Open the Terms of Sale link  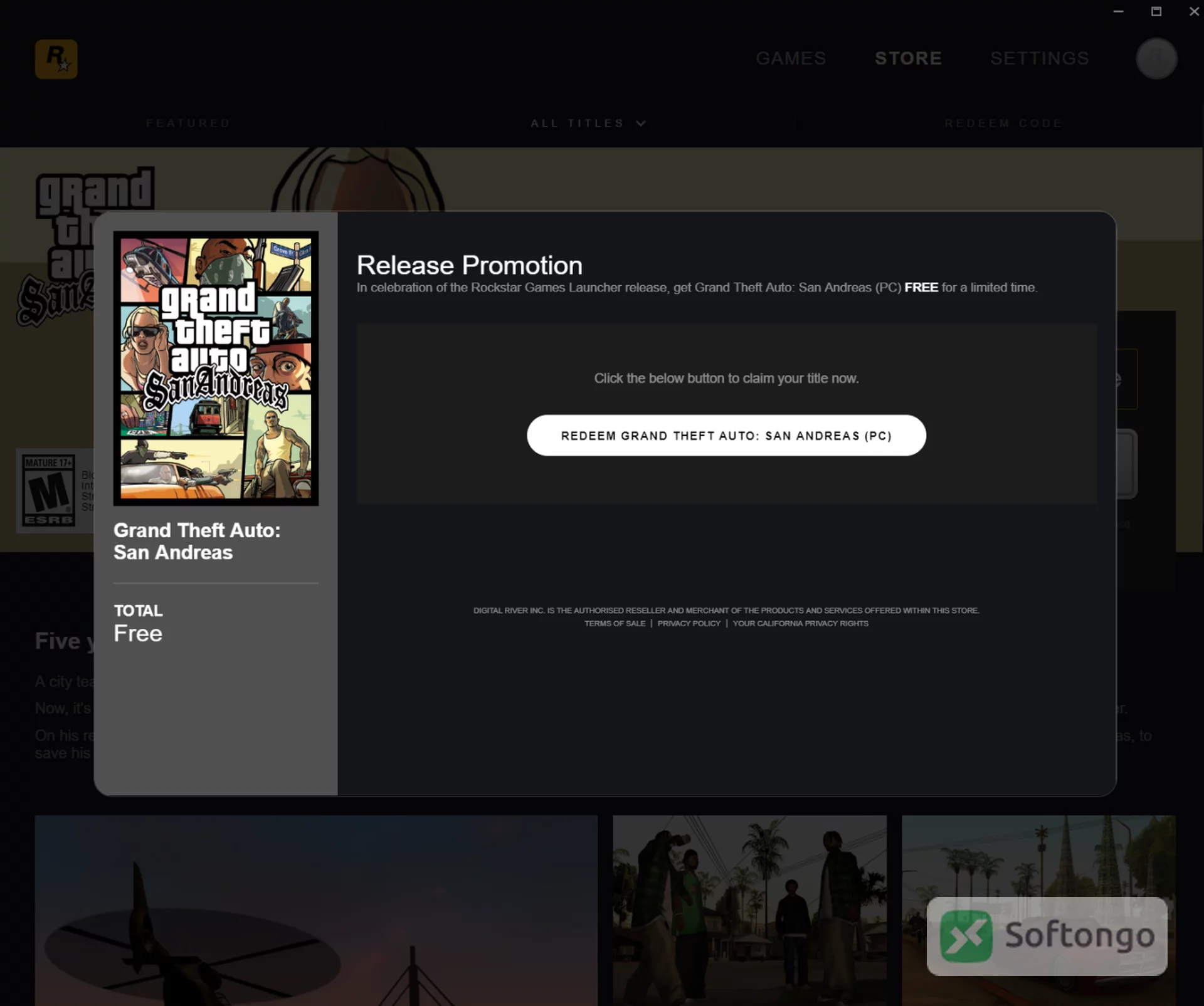(615, 624)
